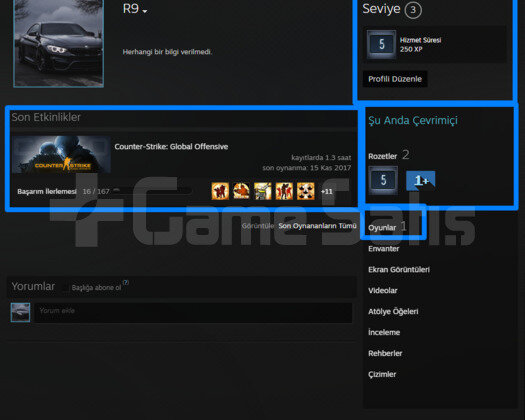The image size is (525, 420).
Task: Click the Herhangi bir bilgi verilmedi text
Action: pyautogui.click(x=167, y=52)
